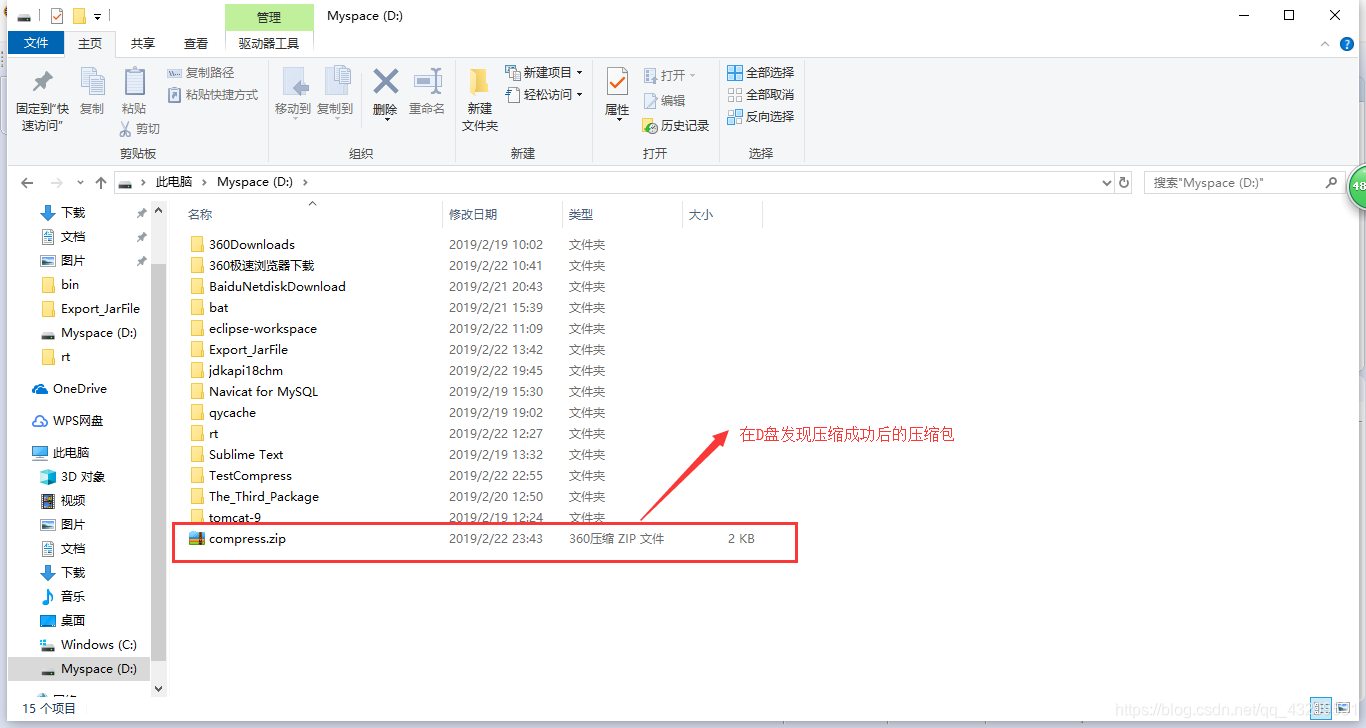Open the Drive Tools tab
Screen dimensions: 1366x728
(x=269, y=43)
